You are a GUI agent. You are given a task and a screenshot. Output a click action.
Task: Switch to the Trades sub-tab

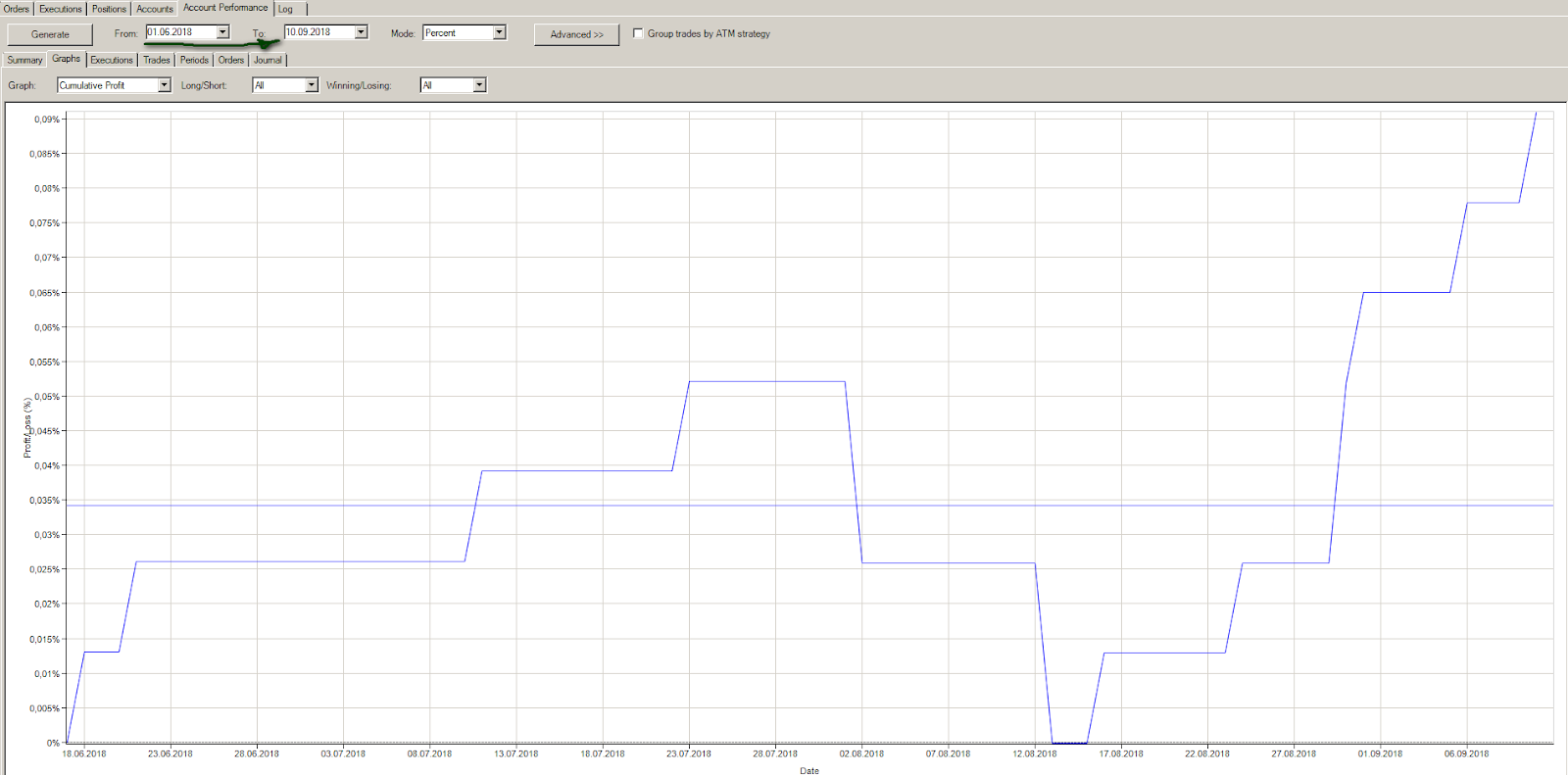(157, 60)
